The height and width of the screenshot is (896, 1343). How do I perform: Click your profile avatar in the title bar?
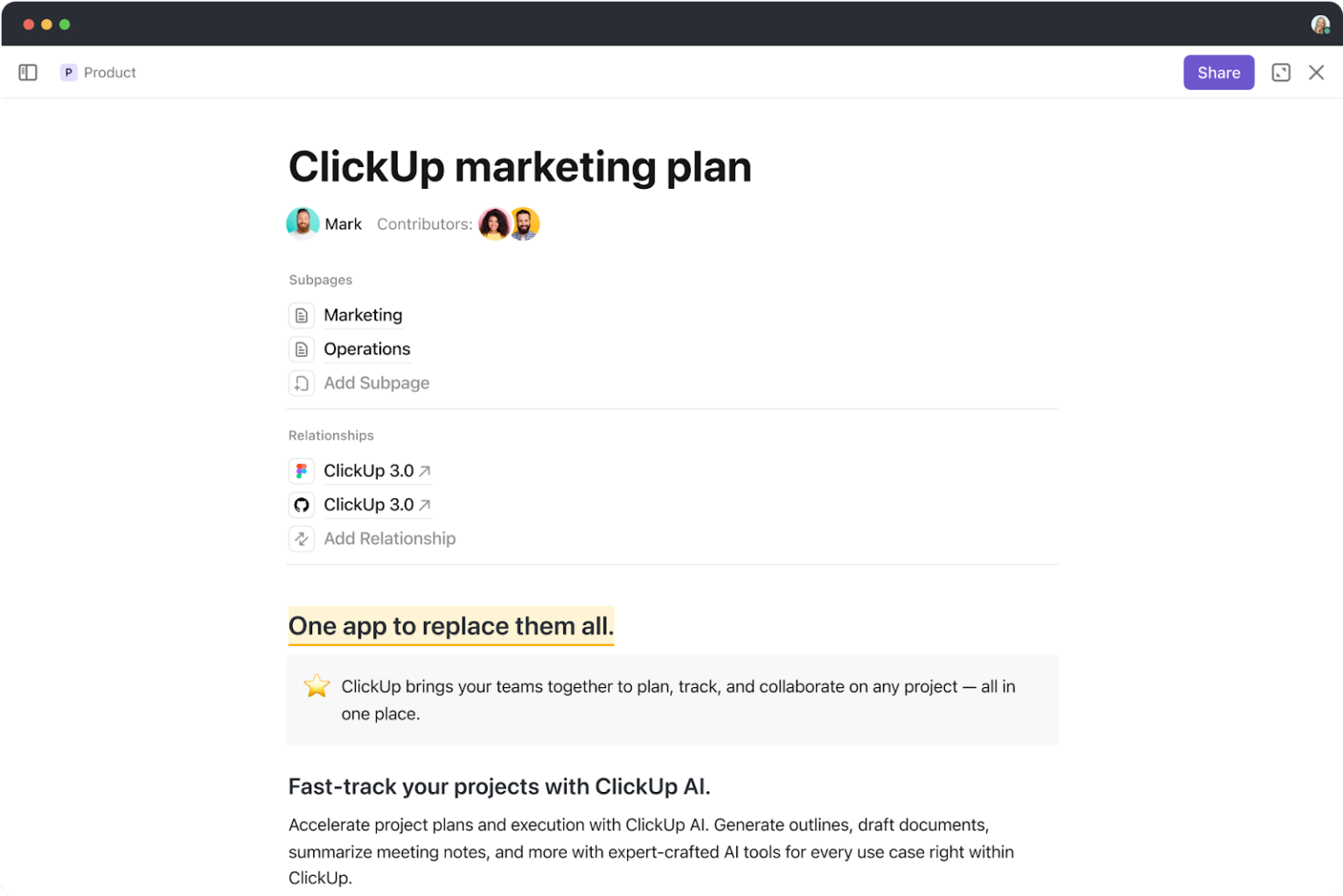[1320, 24]
